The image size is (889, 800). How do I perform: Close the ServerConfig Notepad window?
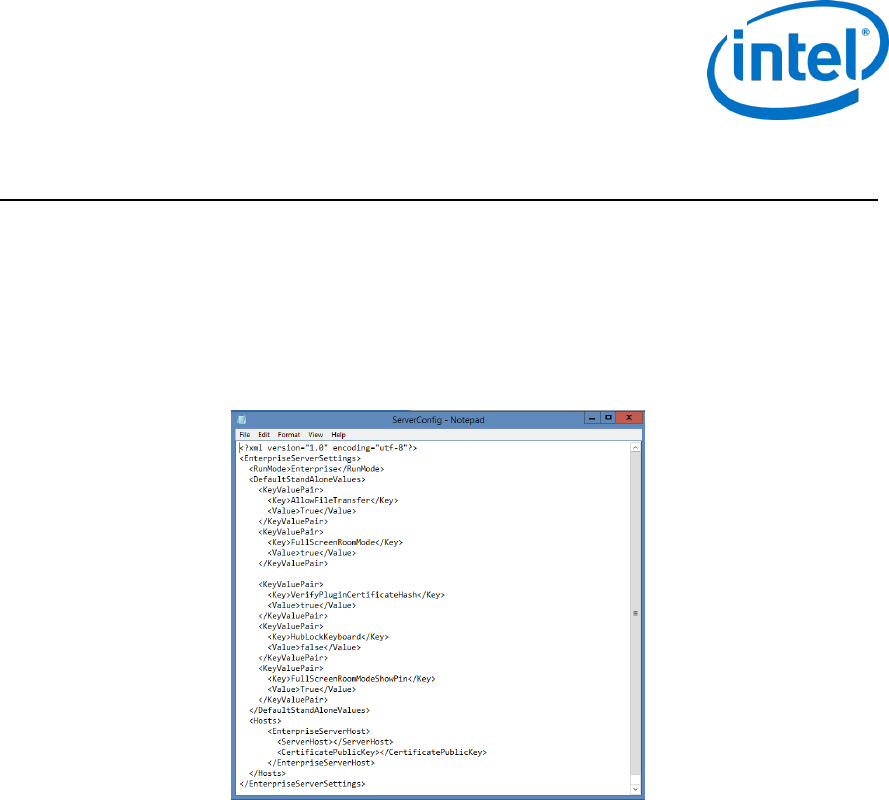point(629,418)
